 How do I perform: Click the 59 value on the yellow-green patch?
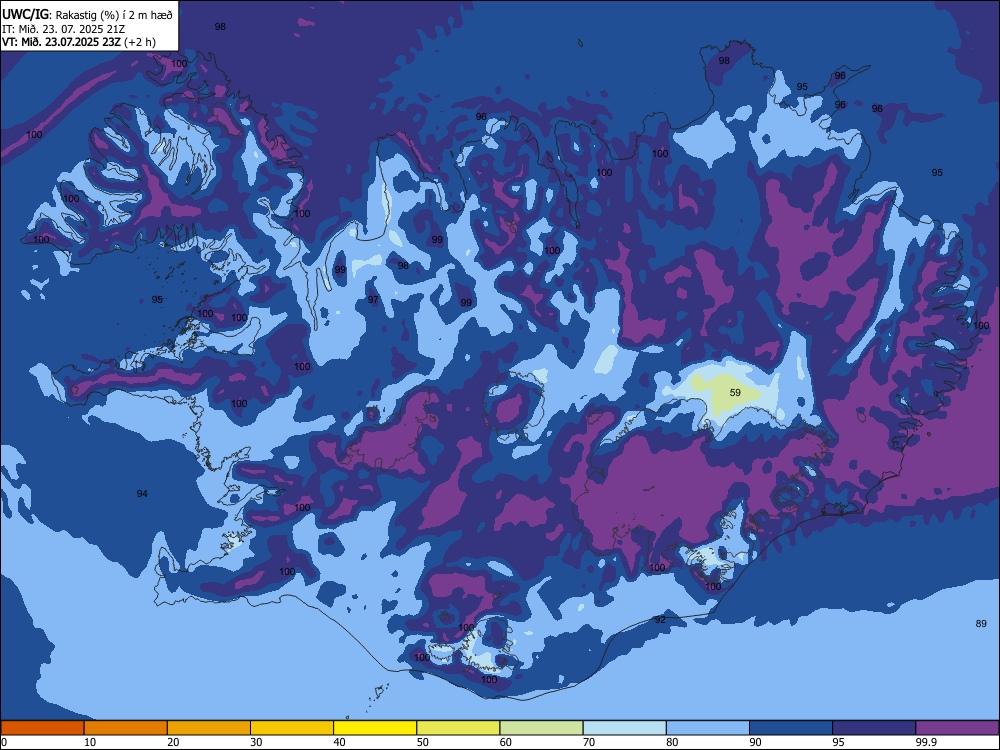pyautogui.click(x=735, y=393)
